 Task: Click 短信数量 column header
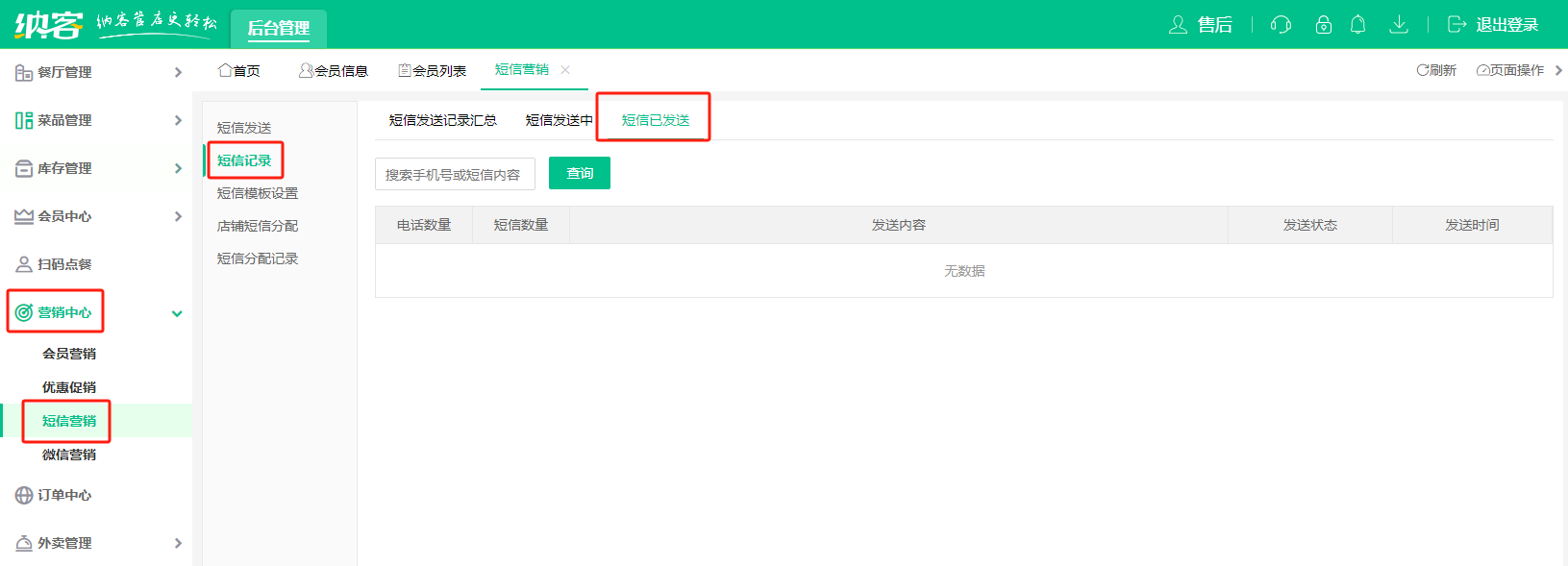coord(521,225)
